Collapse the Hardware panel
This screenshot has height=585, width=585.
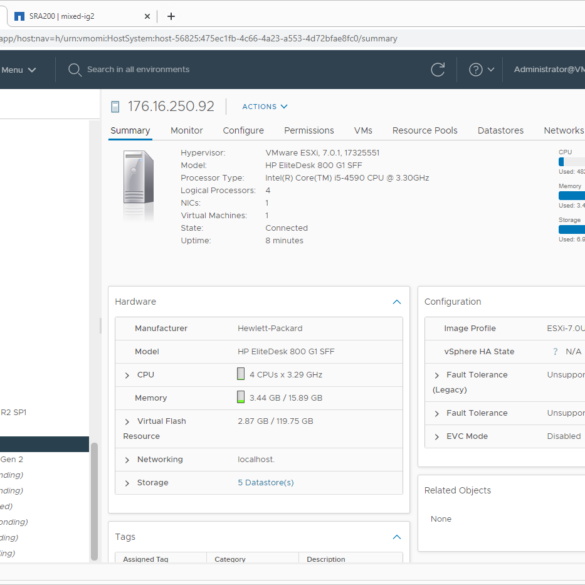point(397,302)
